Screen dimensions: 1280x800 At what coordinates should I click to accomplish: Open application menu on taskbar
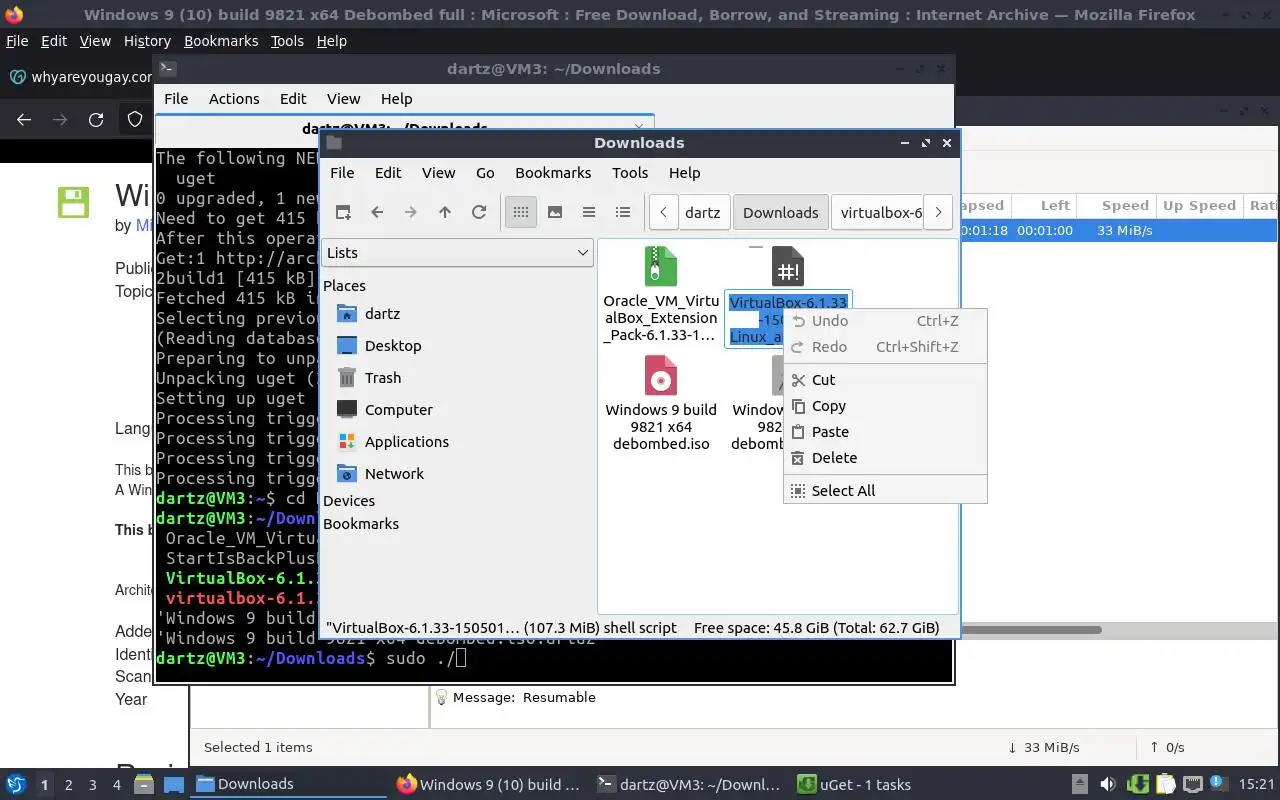[16, 784]
